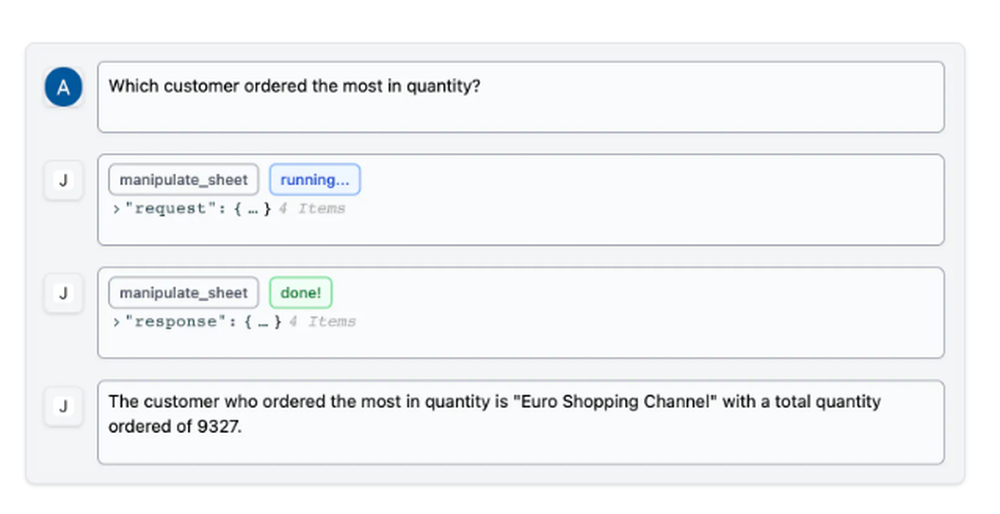Click "4 Items" beside the request object
Screen dimensions: 1000x514
[312, 209]
